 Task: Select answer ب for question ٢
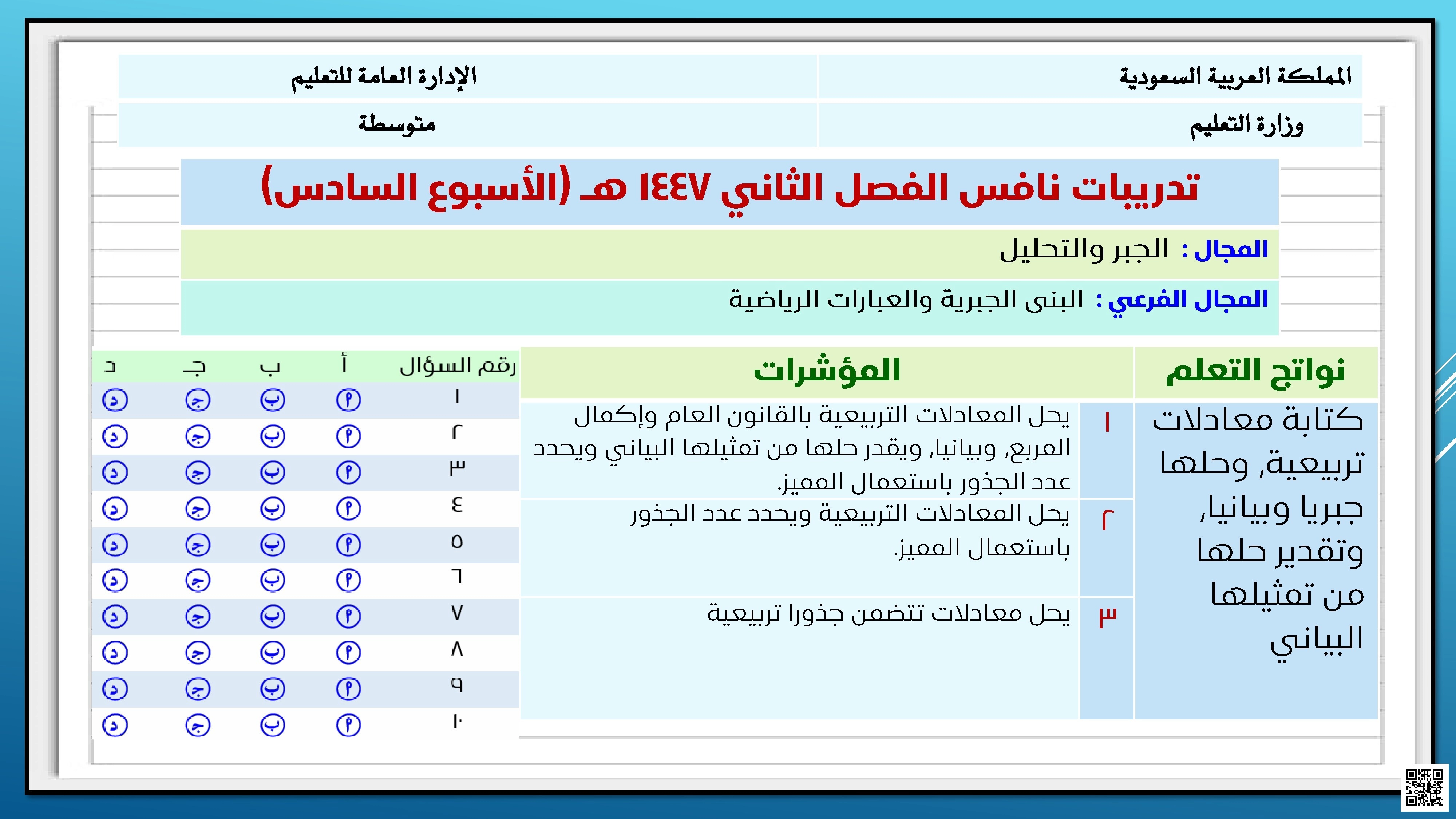pyautogui.click(x=272, y=436)
